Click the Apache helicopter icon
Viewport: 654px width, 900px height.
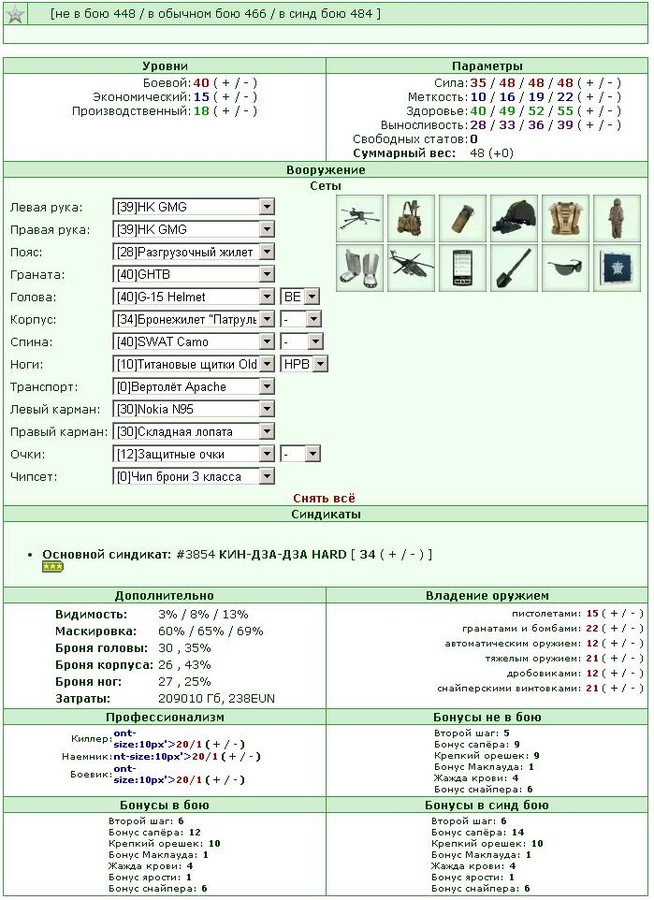pyautogui.click(x=411, y=268)
